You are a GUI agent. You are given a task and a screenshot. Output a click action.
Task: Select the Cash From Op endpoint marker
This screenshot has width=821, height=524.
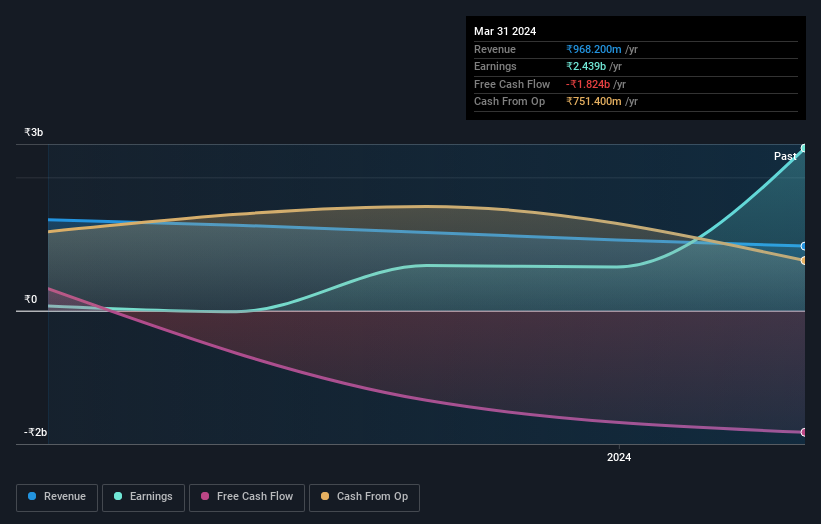point(804,261)
